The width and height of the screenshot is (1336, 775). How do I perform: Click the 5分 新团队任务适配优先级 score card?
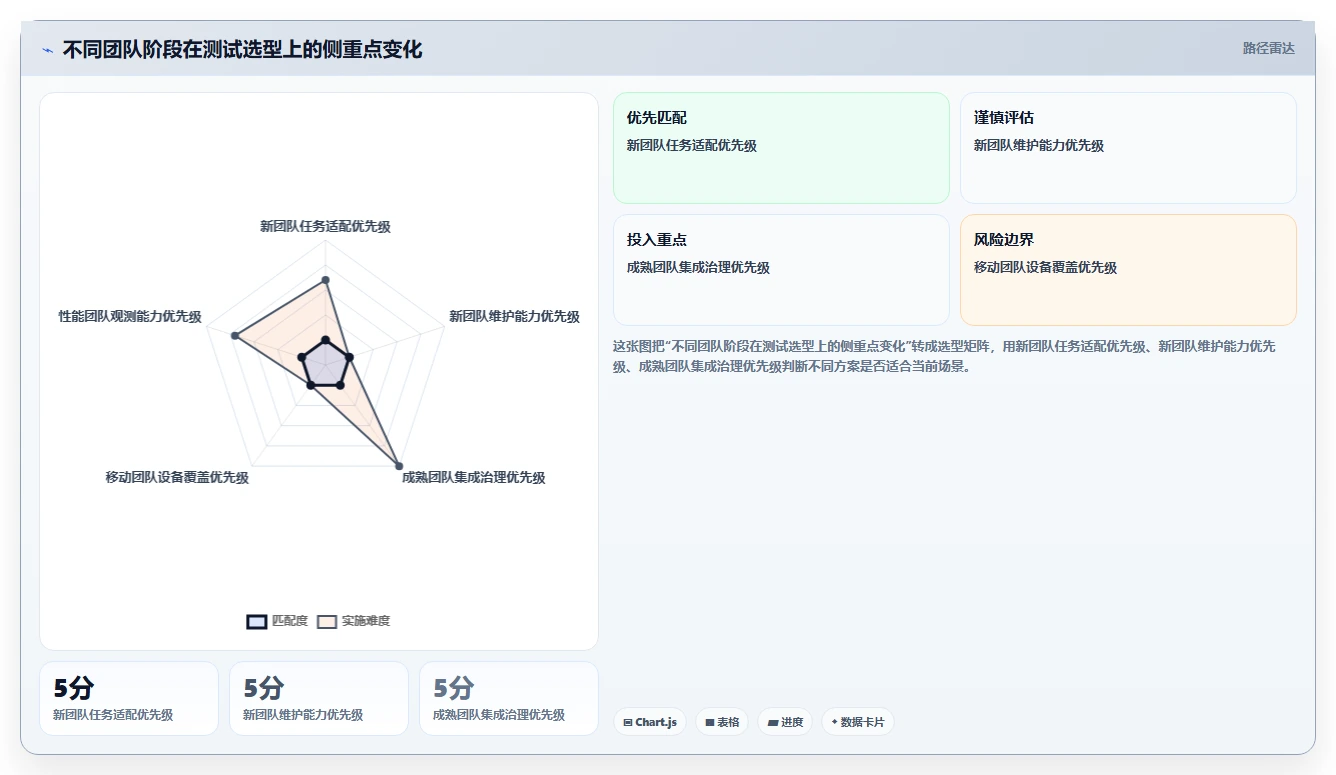129,698
